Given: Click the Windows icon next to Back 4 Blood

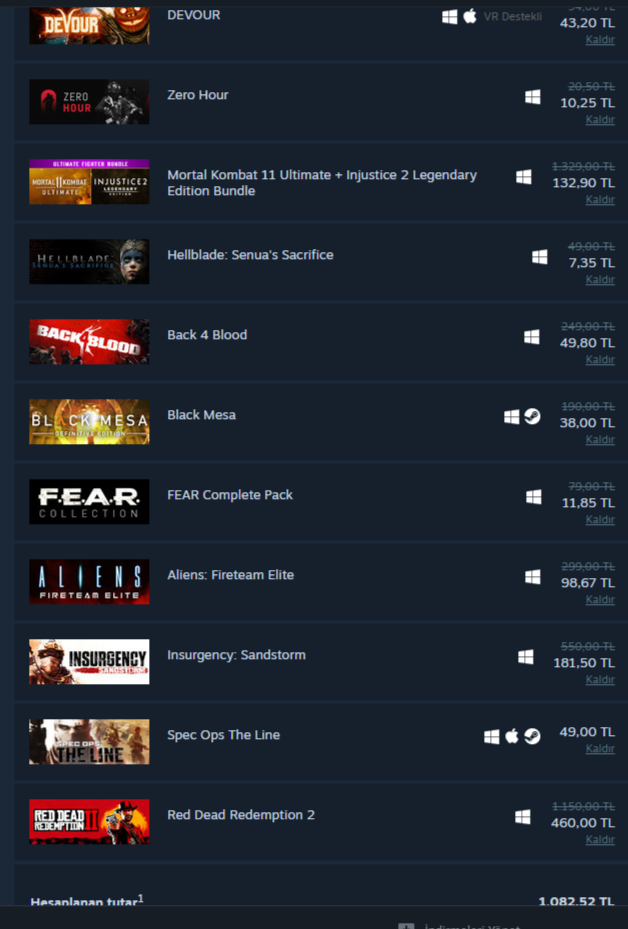Looking at the screenshot, I should [532, 337].
